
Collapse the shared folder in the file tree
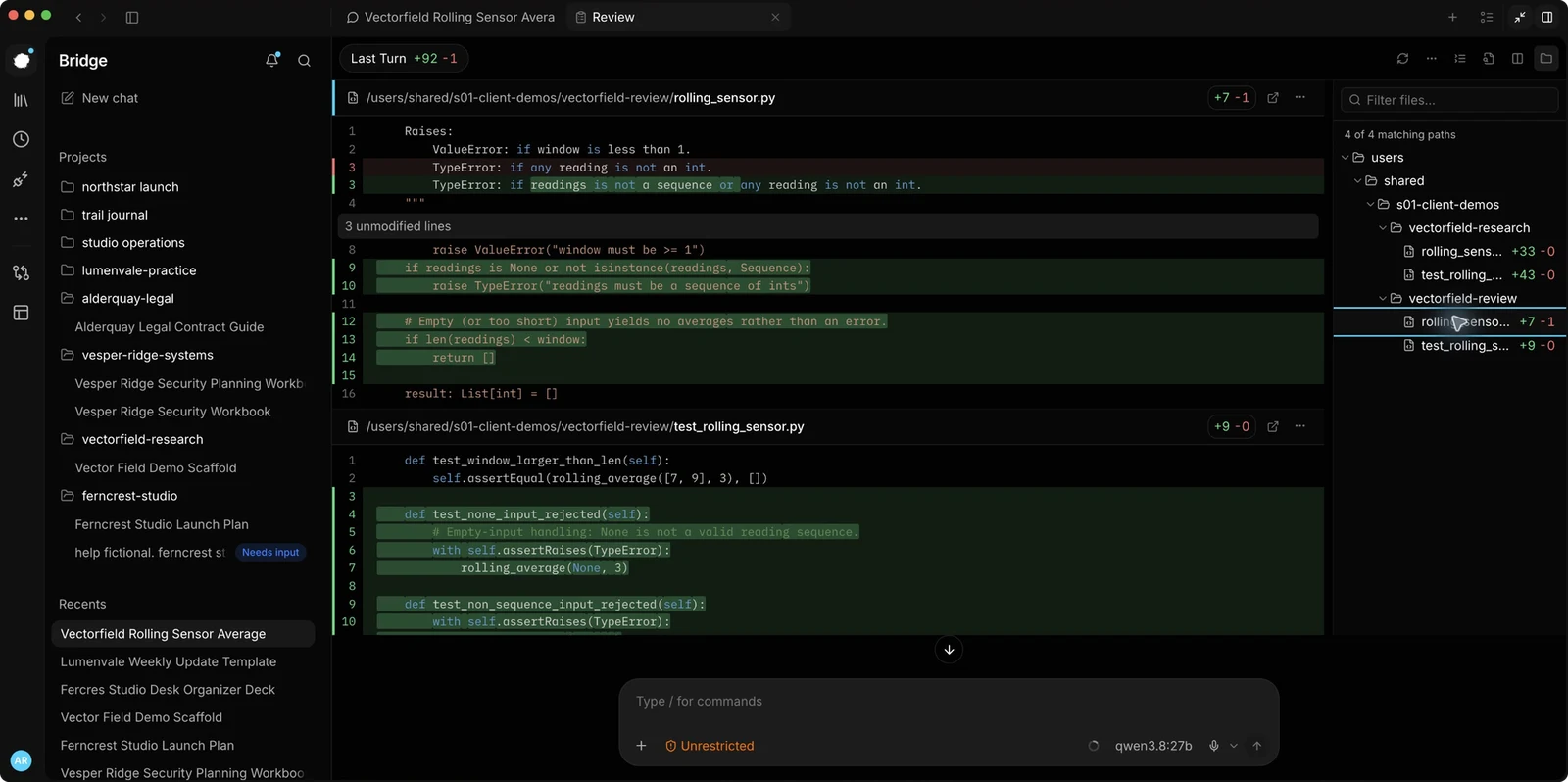click(x=1358, y=181)
